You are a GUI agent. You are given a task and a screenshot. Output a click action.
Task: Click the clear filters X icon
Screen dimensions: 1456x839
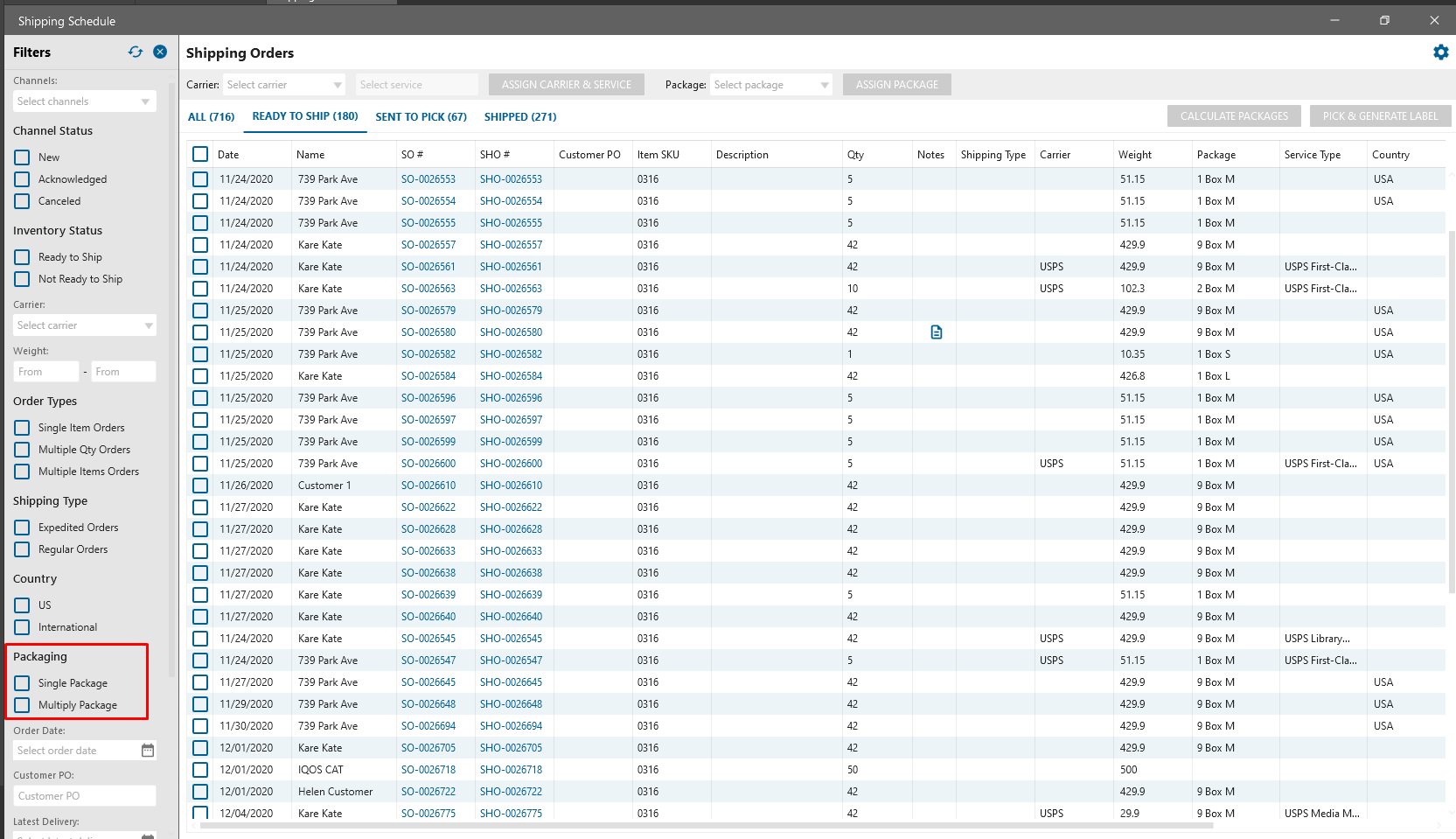160,52
